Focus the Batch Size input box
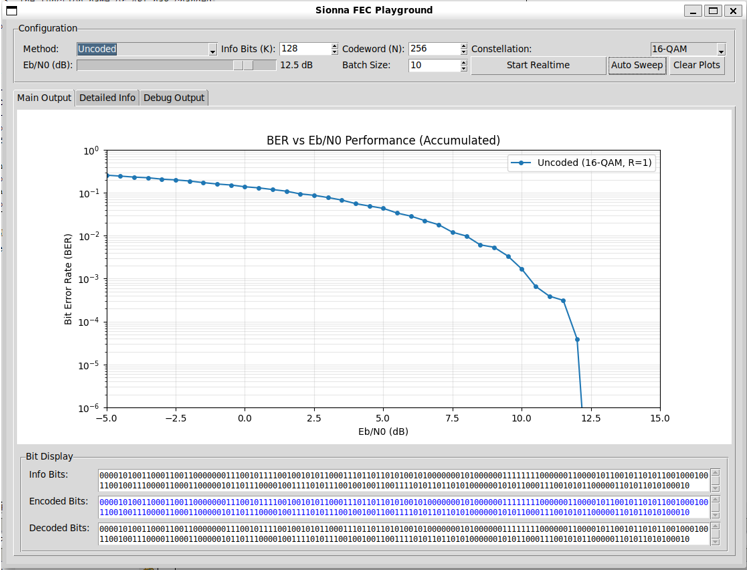 pos(433,65)
